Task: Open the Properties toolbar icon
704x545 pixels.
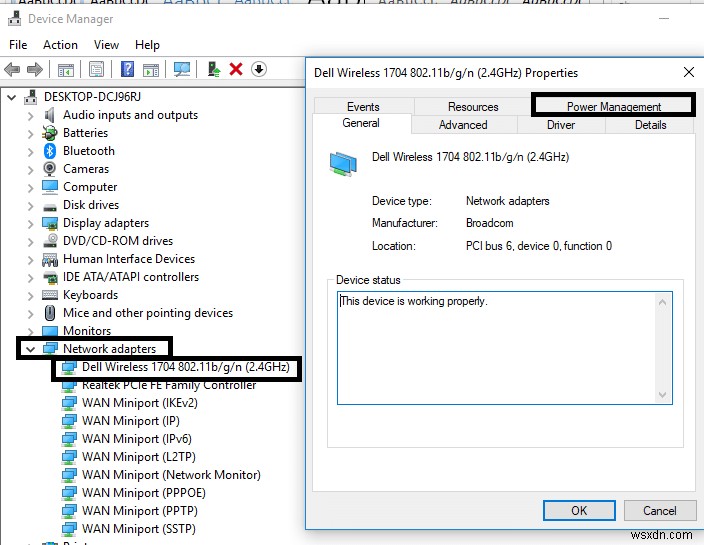Action: (x=96, y=70)
